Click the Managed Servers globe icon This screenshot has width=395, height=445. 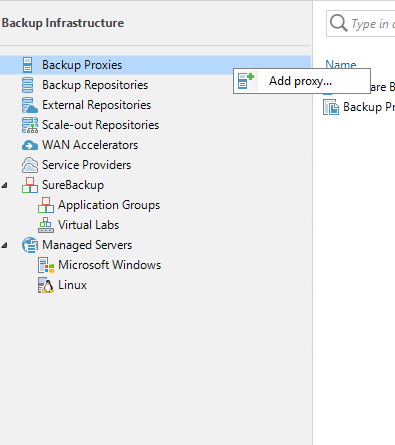[30, 245]
